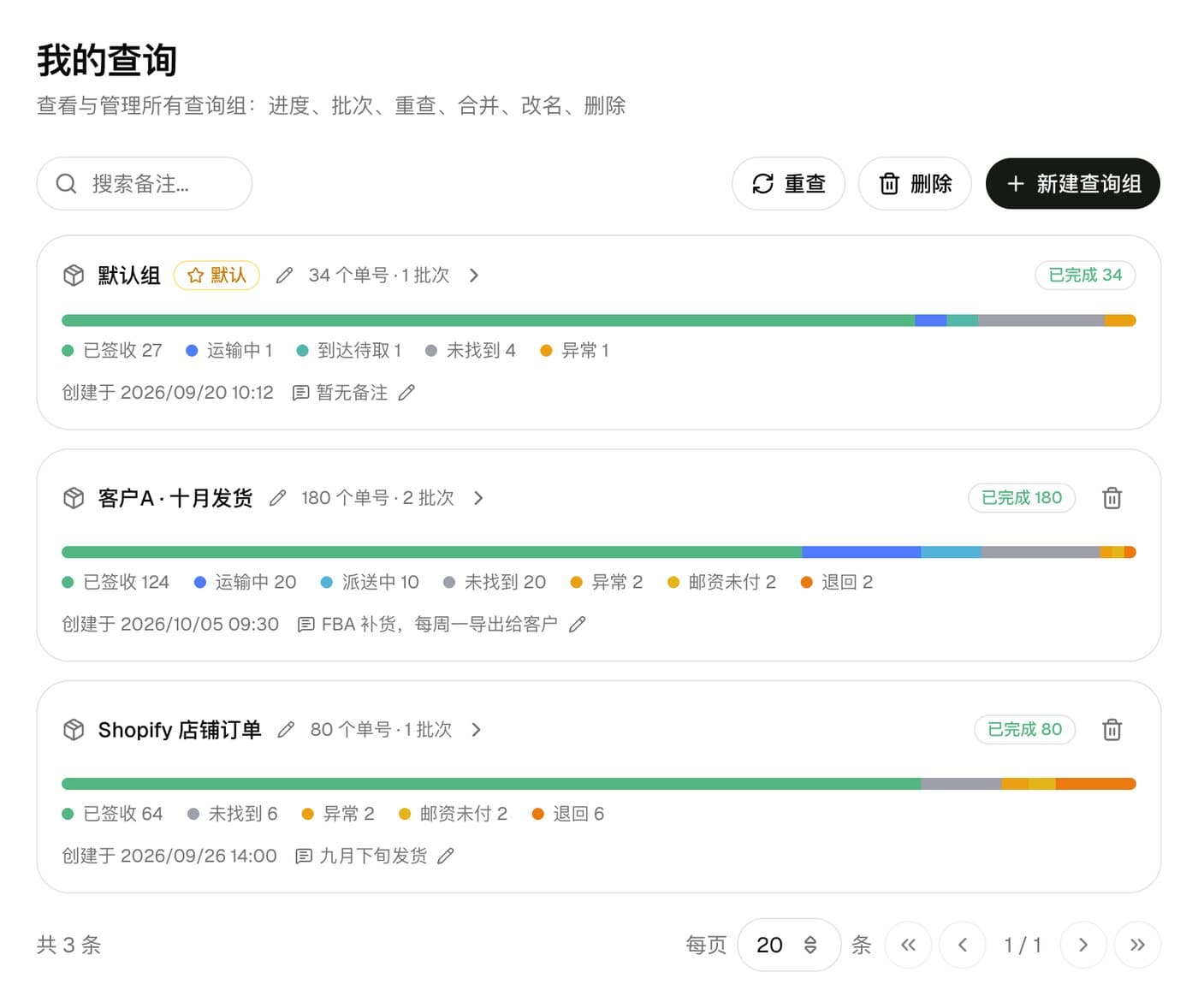Go to the first page
1198x1008 pixels.
click(908, 945)
